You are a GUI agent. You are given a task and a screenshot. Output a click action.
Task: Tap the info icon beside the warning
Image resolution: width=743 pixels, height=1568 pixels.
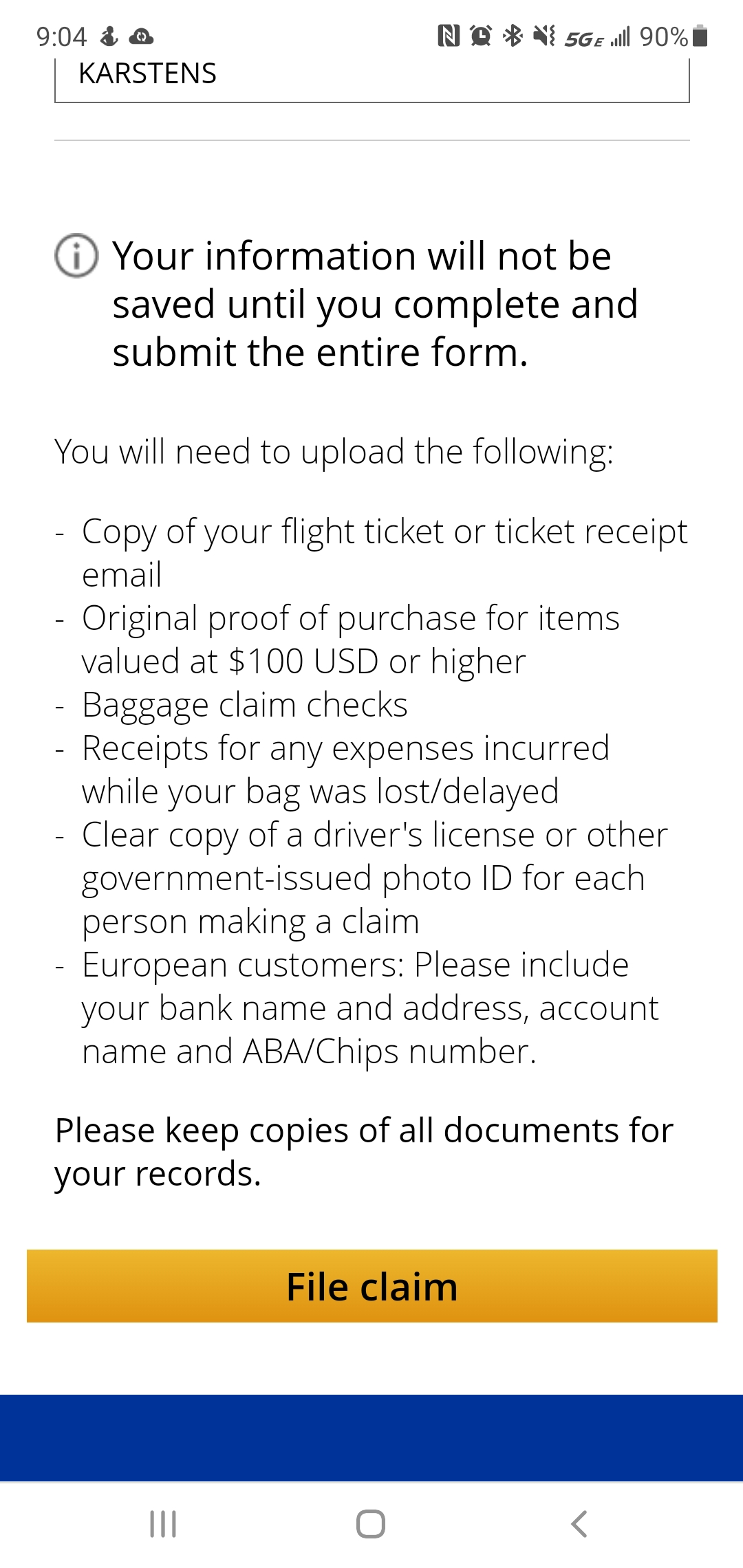tap(76, 256)
